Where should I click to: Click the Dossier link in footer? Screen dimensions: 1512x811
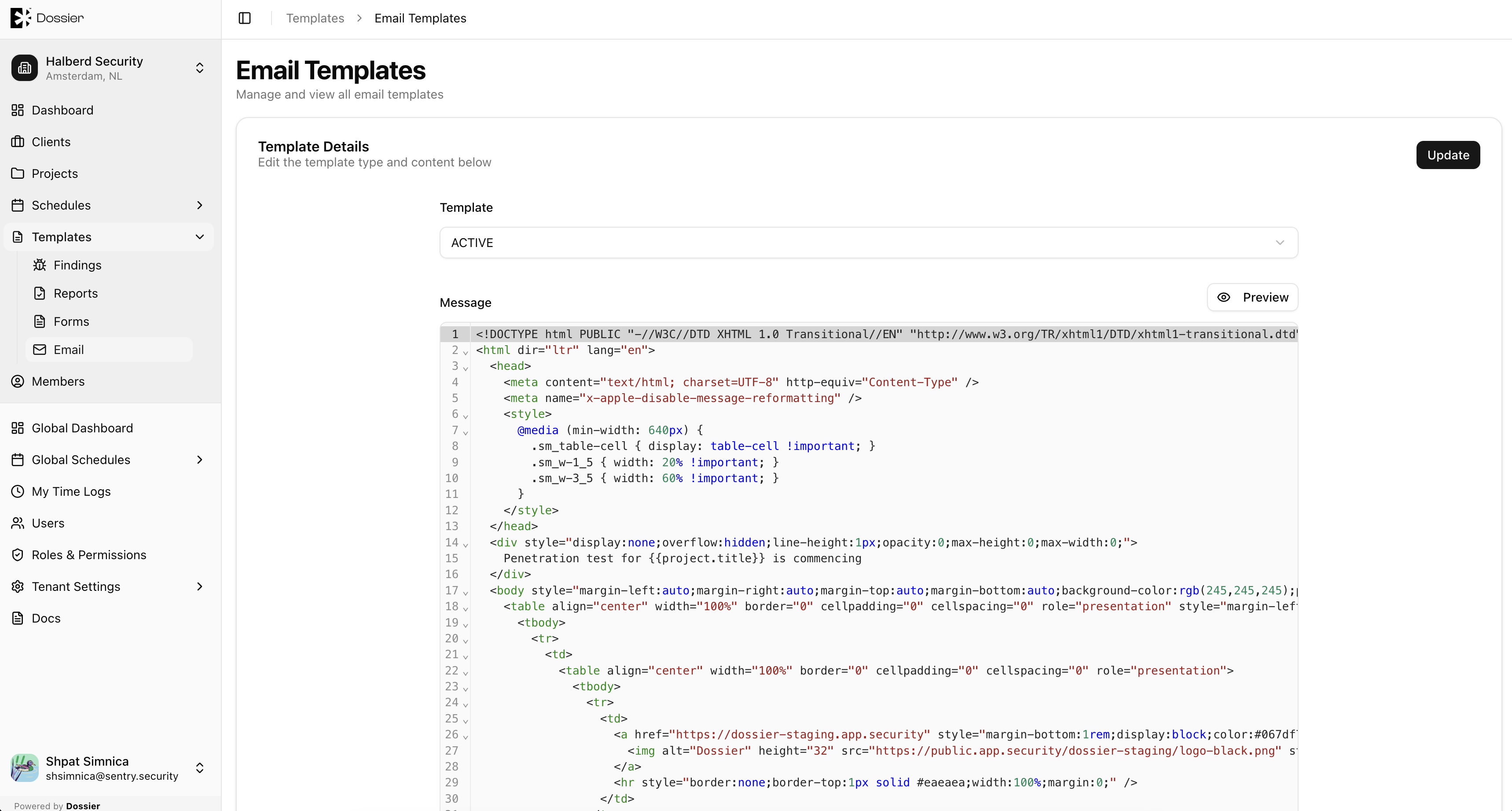[x=83, y=806]
